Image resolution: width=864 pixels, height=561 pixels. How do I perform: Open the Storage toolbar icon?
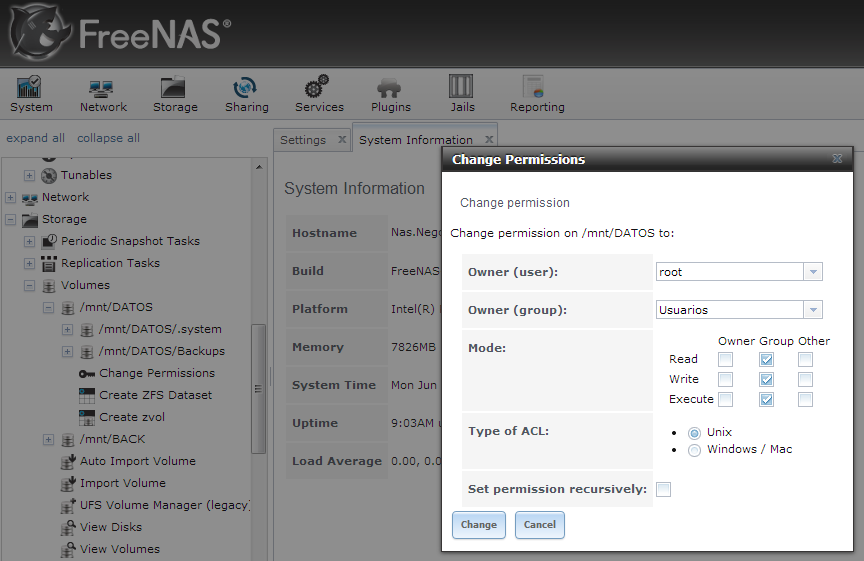pyautogui.click(x=173, y=87)
